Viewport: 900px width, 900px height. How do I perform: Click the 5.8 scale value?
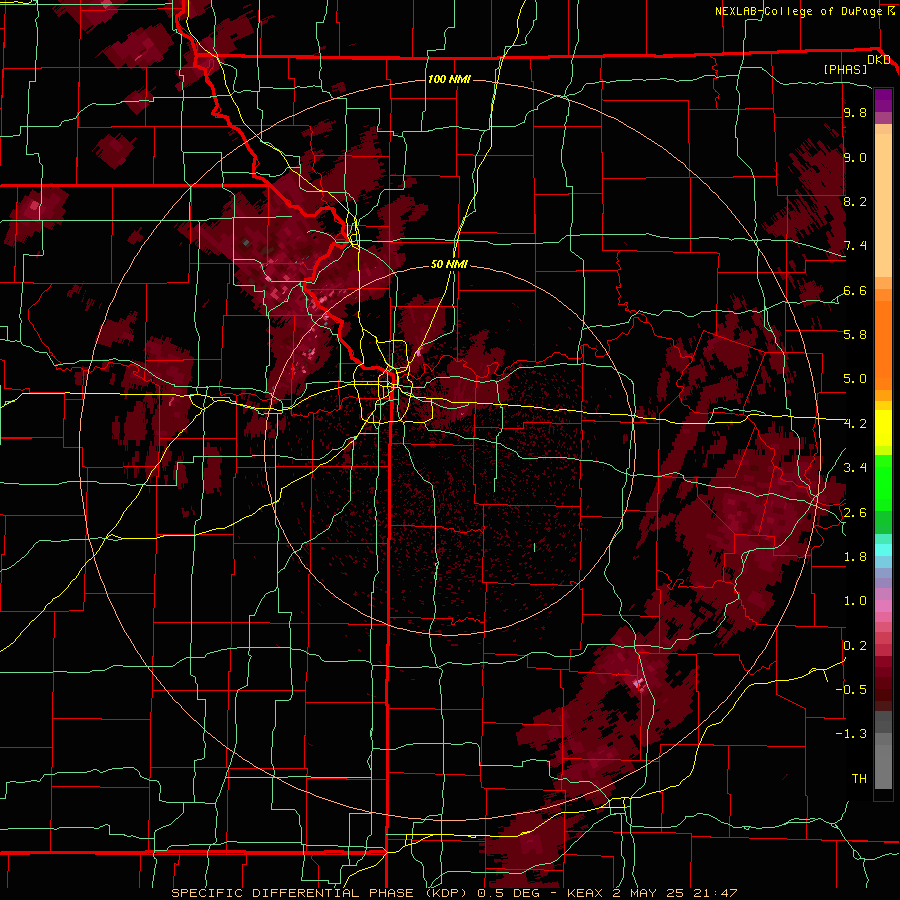(x=855, y=334)
